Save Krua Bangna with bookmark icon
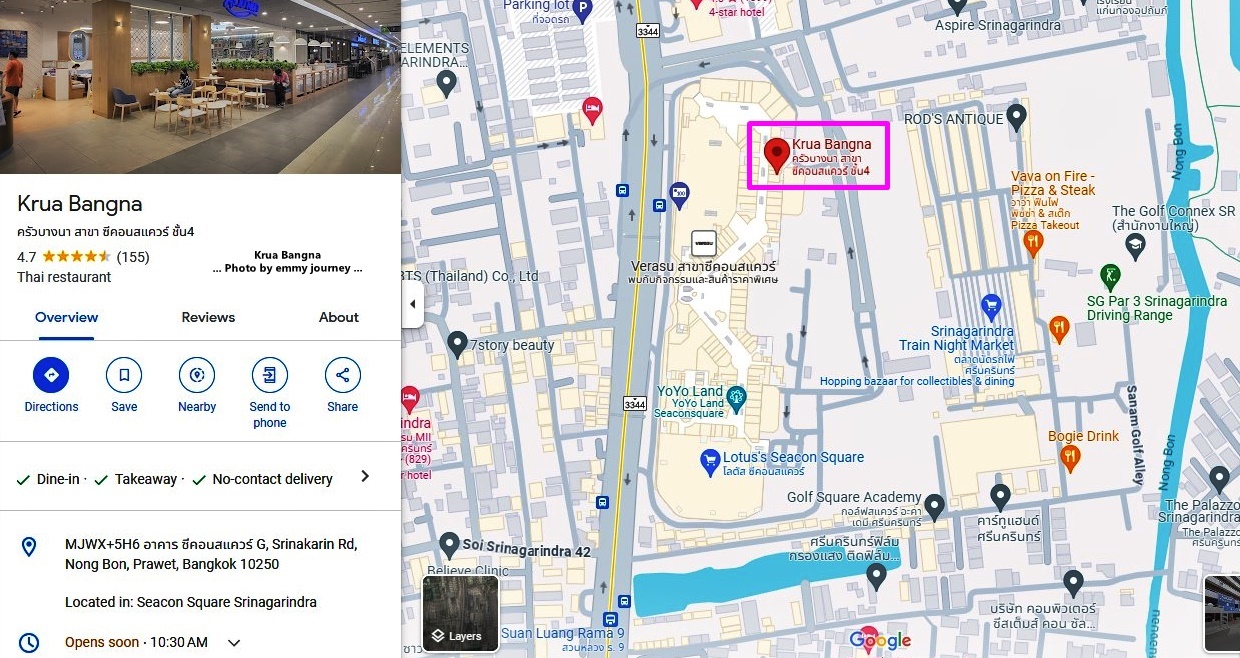This screenshot has width=1240, height=658. (x=124, y=376)
